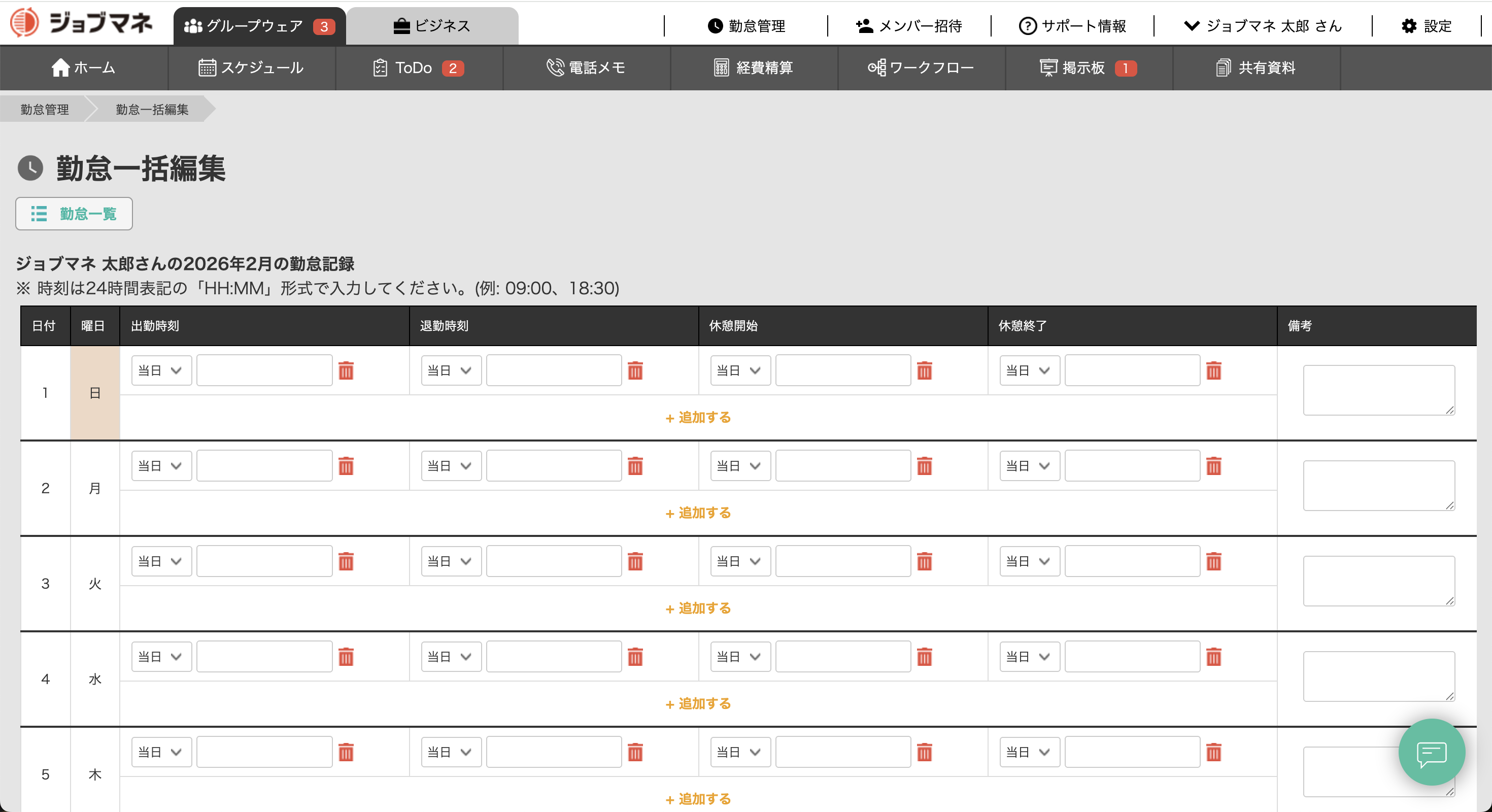Open day 3 休憩開始 当日 dropdown
Viewport: 1492px width, 812px height.
pyautogui.click(x=739, y=562)
